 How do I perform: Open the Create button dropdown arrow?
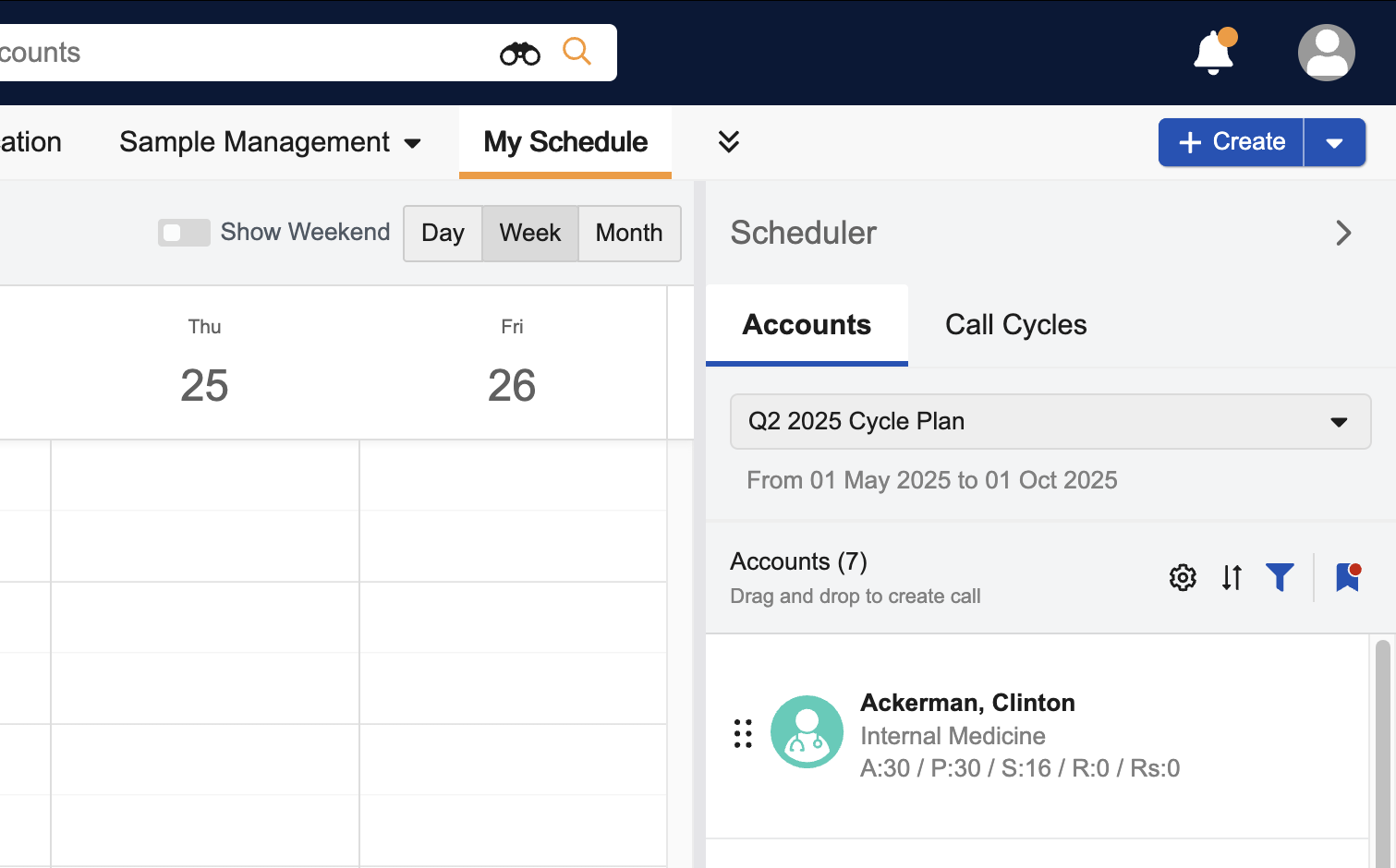click(1334, 142)
